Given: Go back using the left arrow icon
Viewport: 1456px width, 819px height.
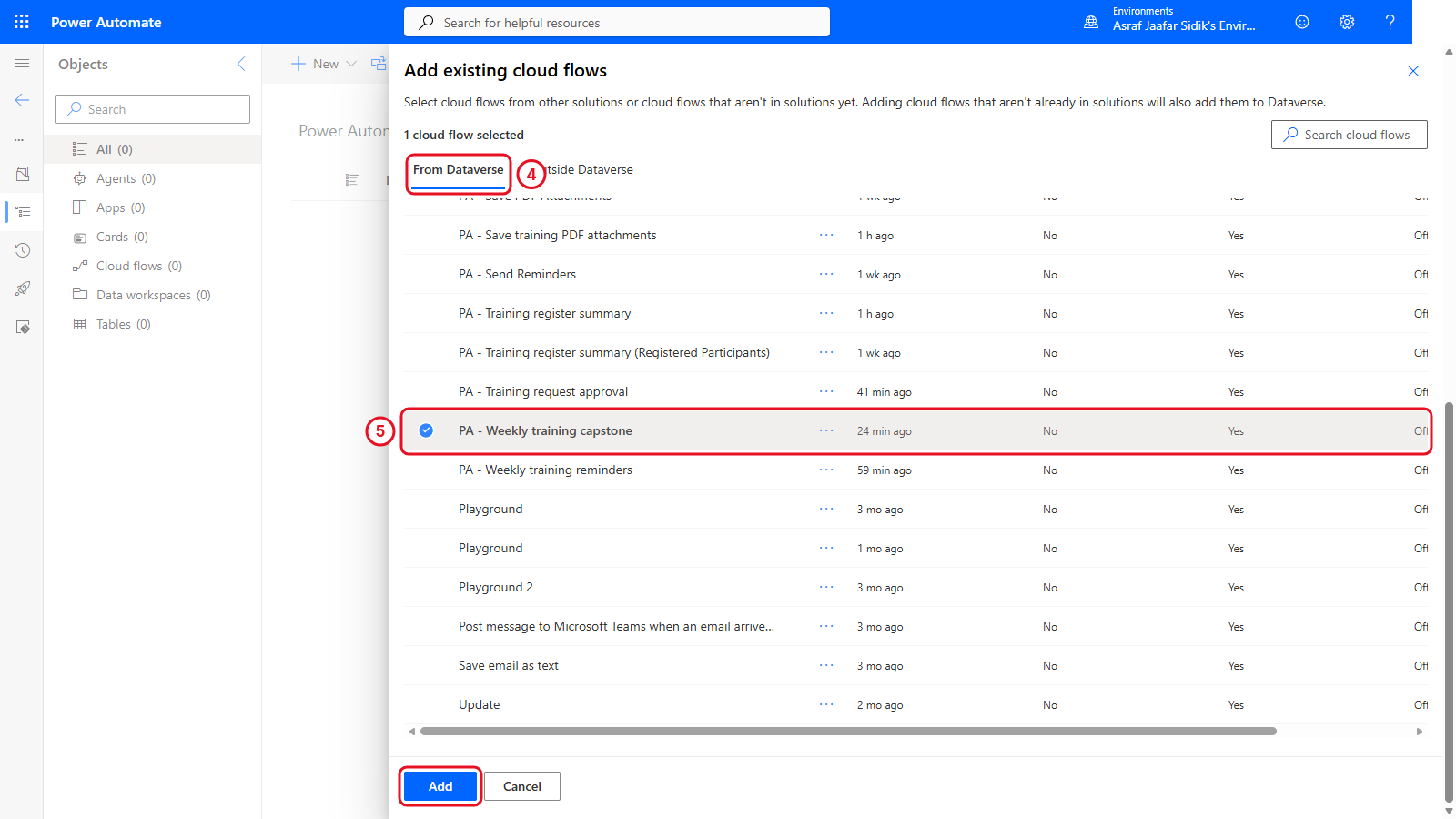Looking at the screenshot, I should tap(22, 100).
